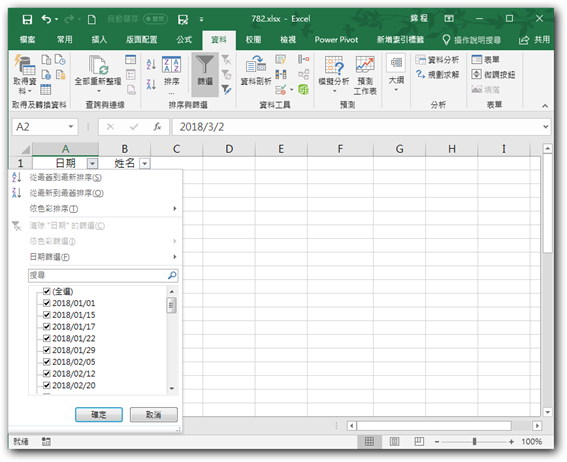Screen dimensions: 567x462
Task: Uncheck the 2018/02/20 date
Action: (46, 385)
